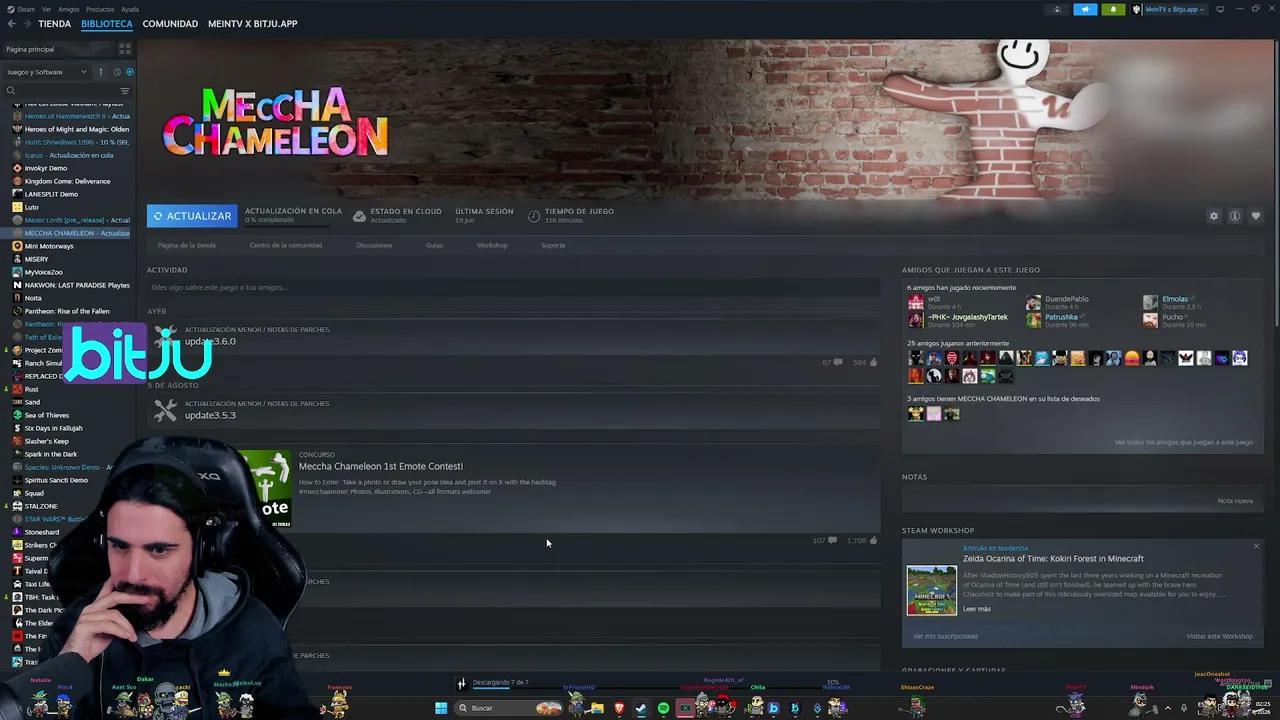Open the friends activity icon in header

click(x=1057, y=9)
